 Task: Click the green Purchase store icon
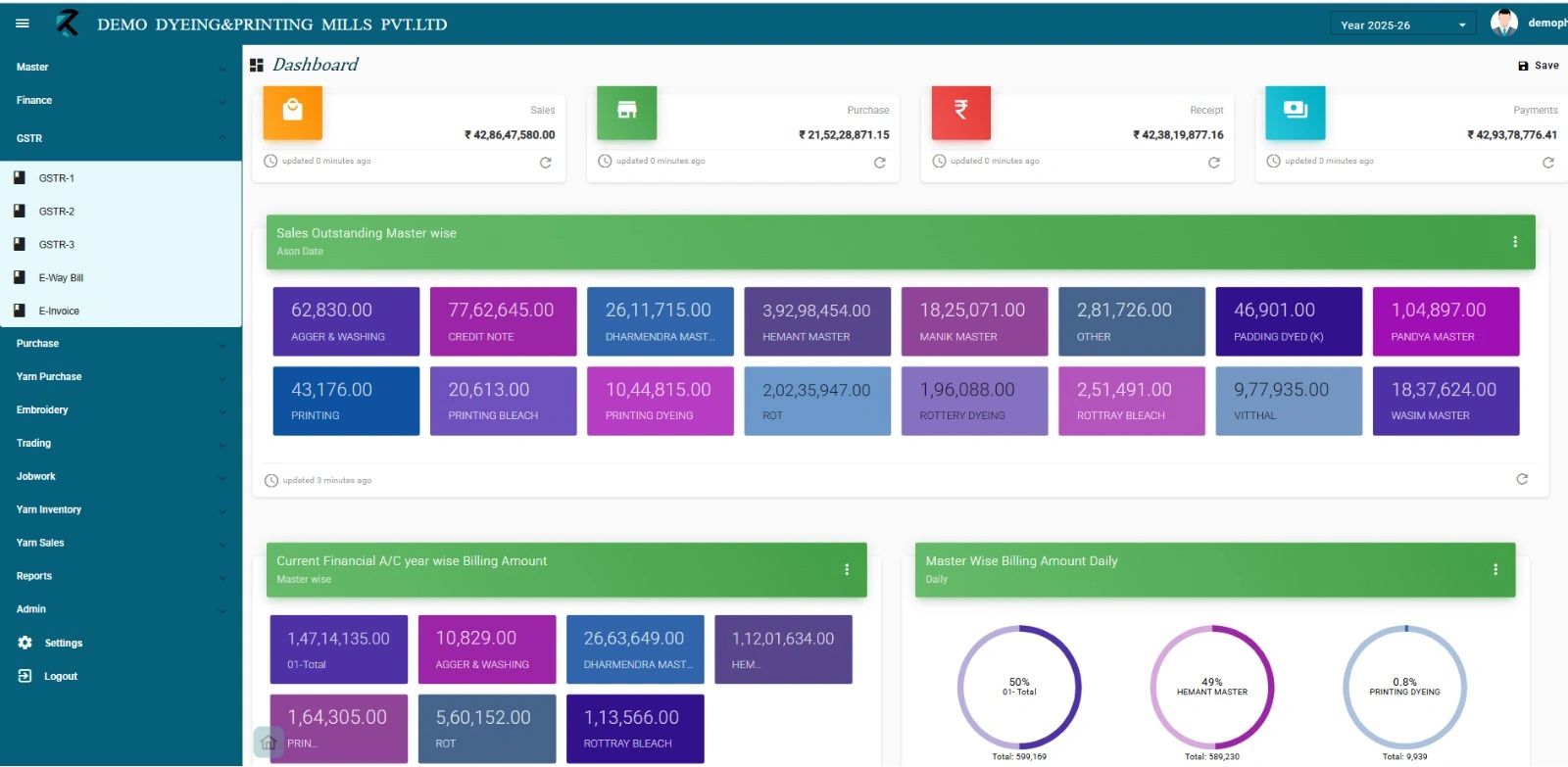[627, 112]
